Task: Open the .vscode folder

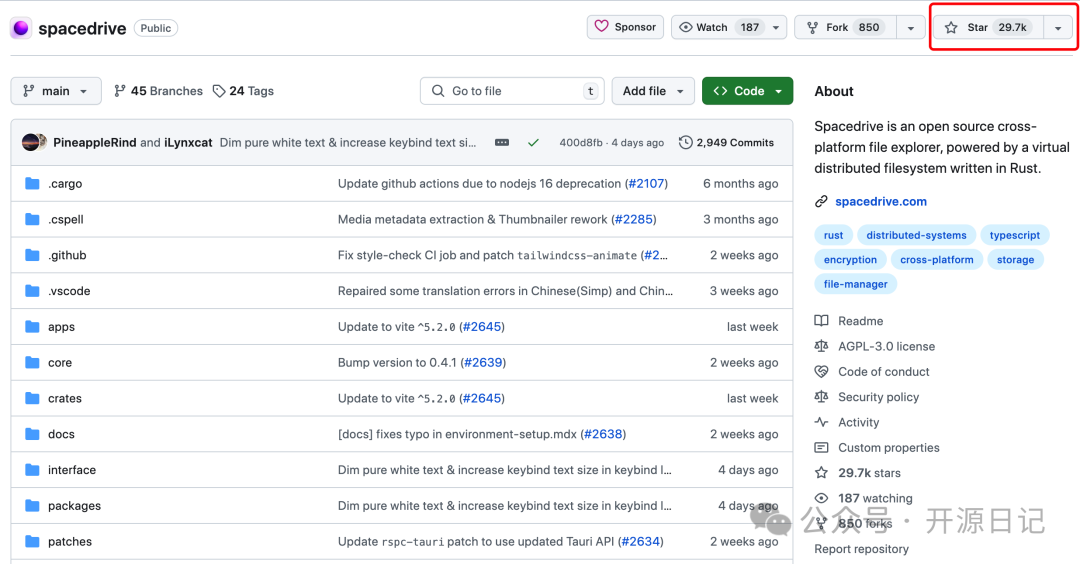Action: [x=69, y=291]
